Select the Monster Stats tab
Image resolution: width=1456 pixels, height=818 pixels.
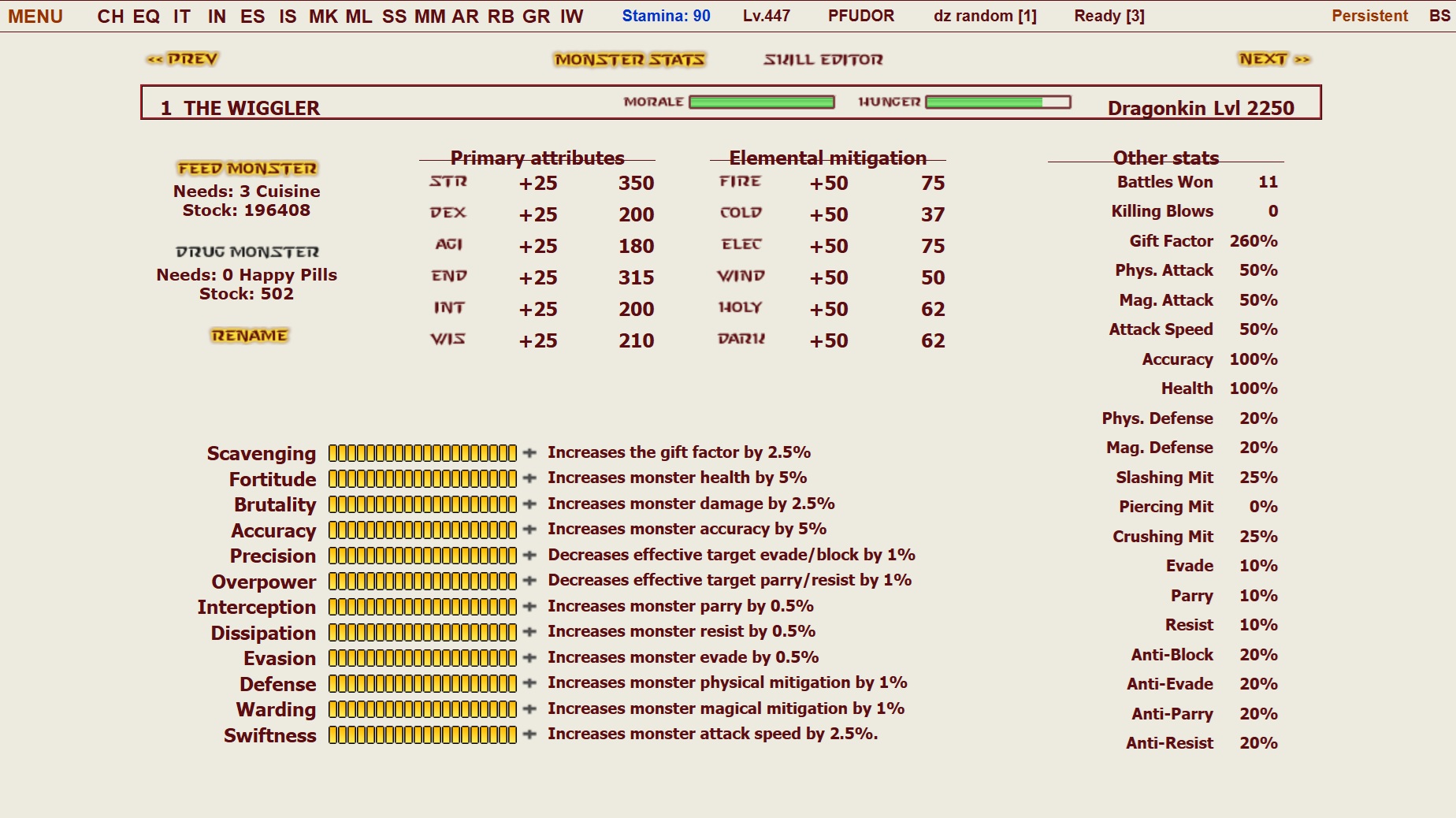[630, 60]
